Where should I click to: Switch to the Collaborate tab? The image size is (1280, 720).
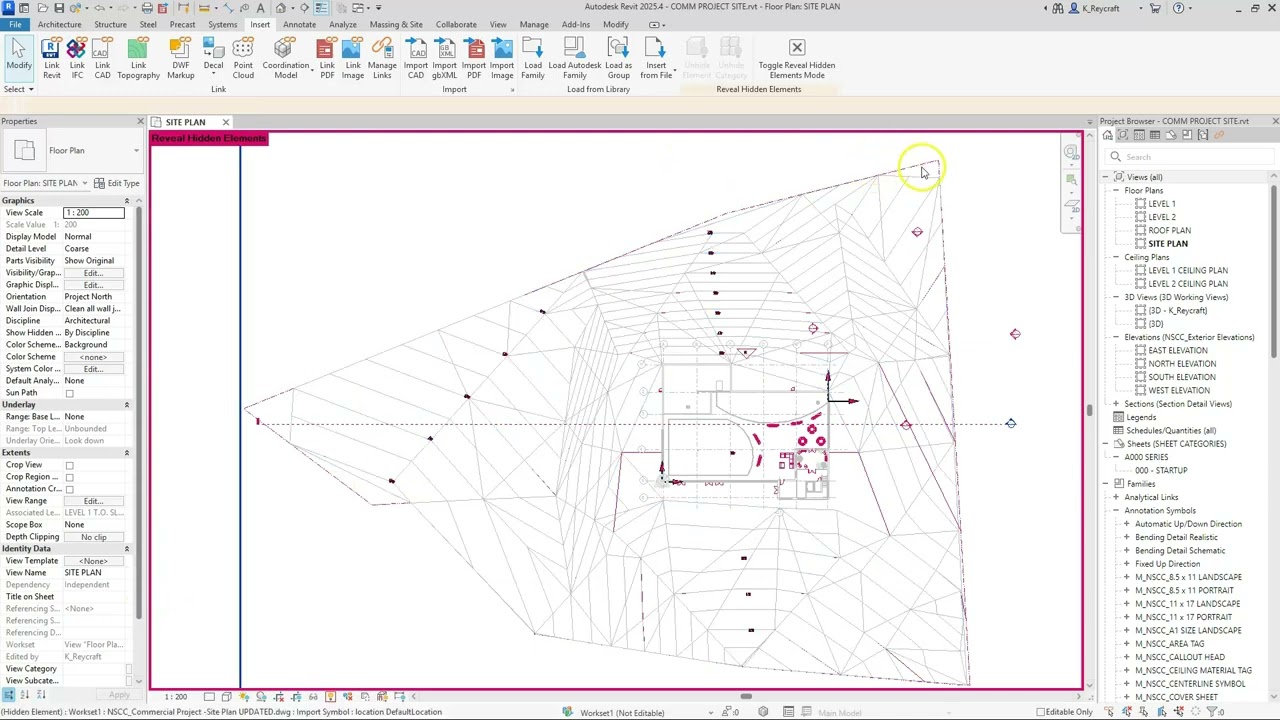(x=456, y=24)
